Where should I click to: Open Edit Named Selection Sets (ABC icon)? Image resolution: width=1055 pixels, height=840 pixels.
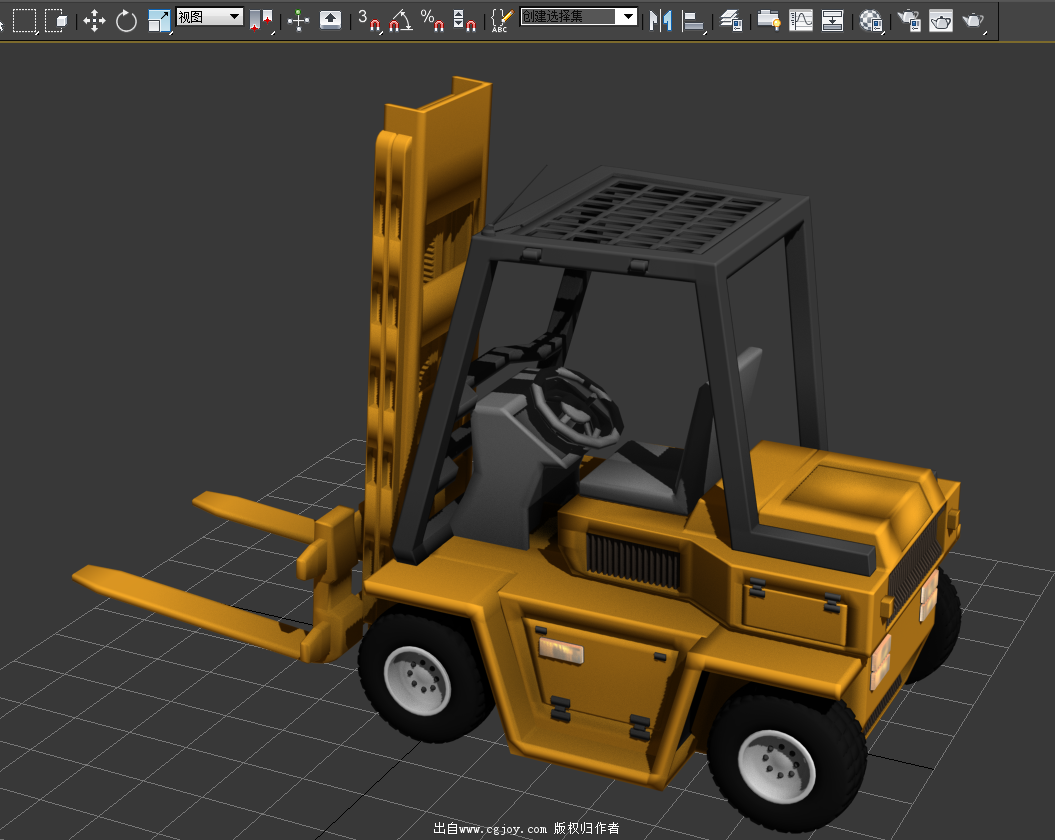[502, 20]
